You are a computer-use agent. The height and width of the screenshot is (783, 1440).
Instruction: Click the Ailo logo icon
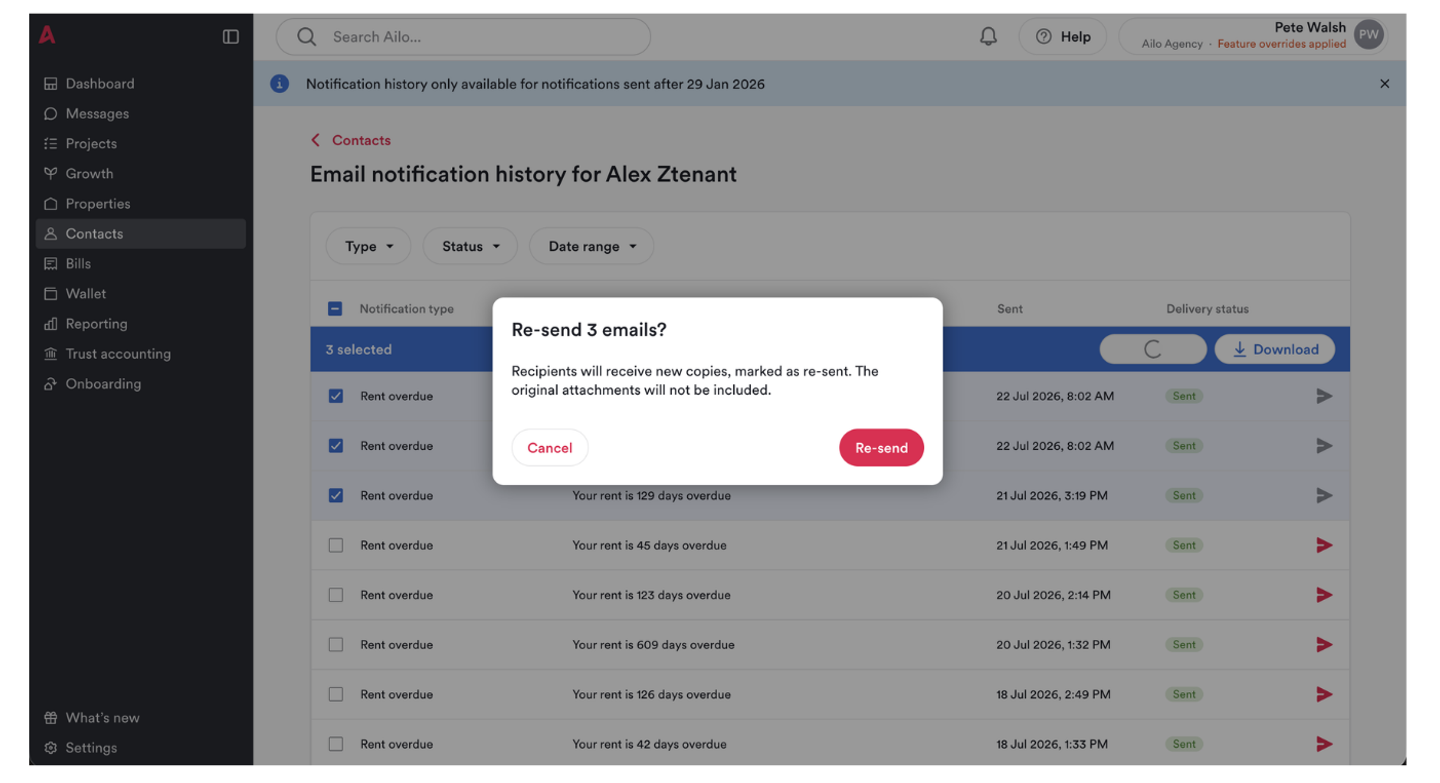(47, 35)
